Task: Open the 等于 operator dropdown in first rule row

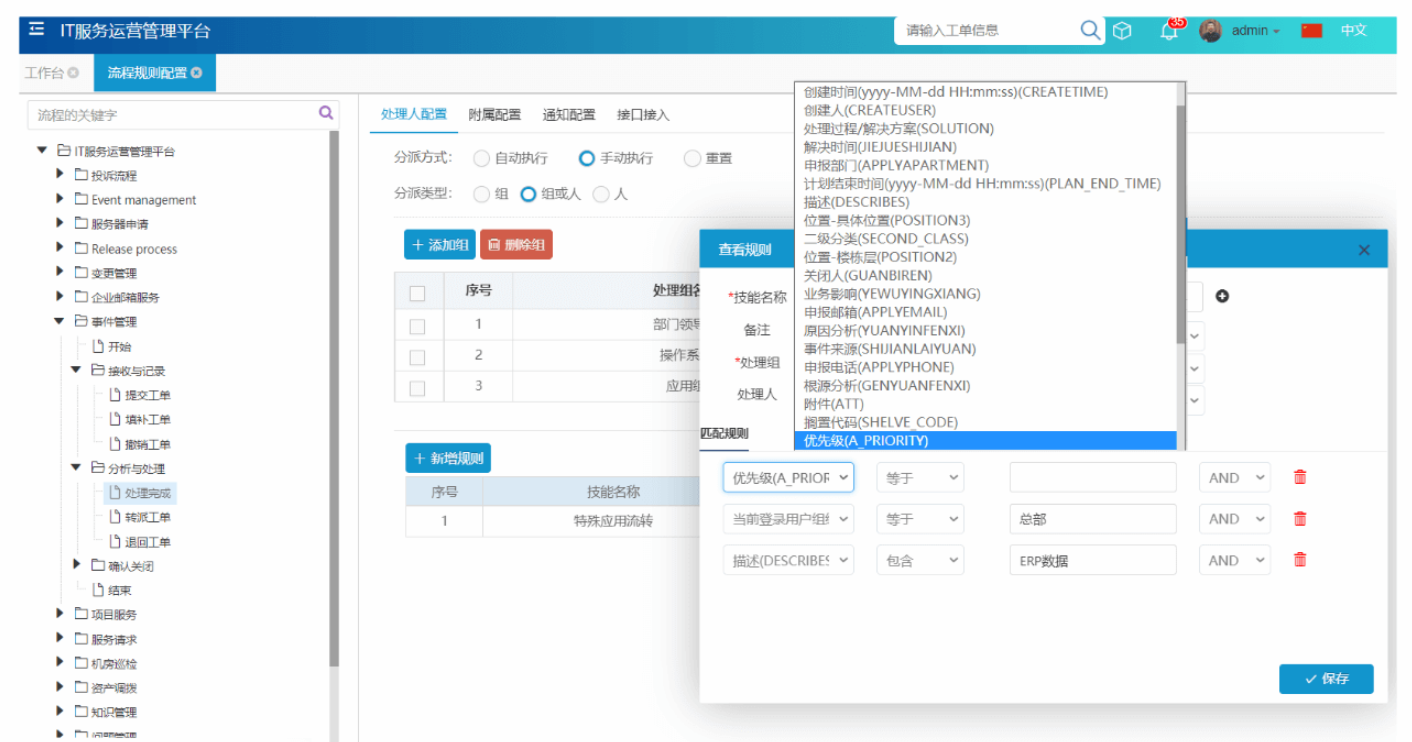Action: click(920, 477)
